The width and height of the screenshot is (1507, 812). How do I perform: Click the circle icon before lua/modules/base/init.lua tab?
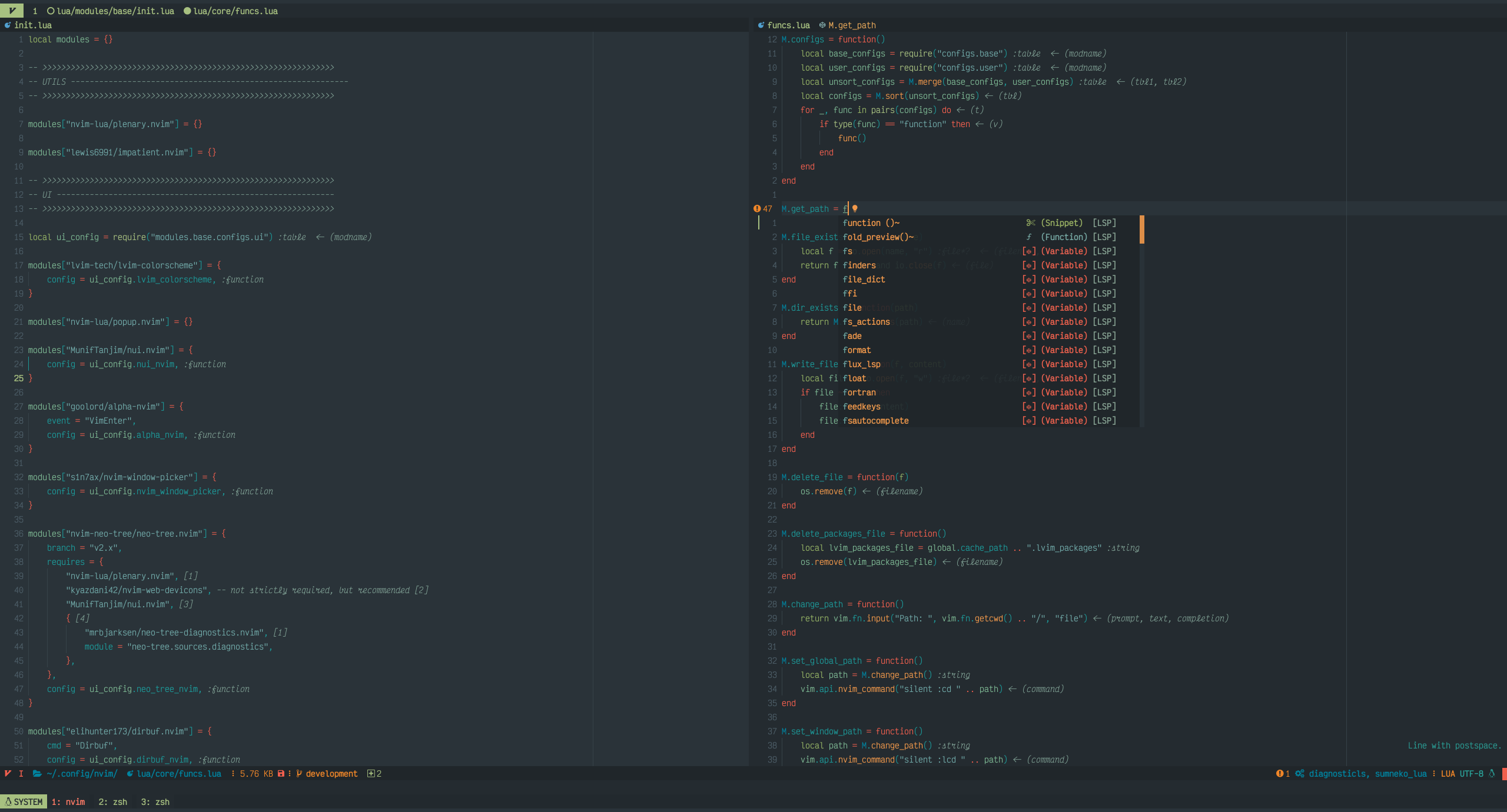tap(51, 11)
